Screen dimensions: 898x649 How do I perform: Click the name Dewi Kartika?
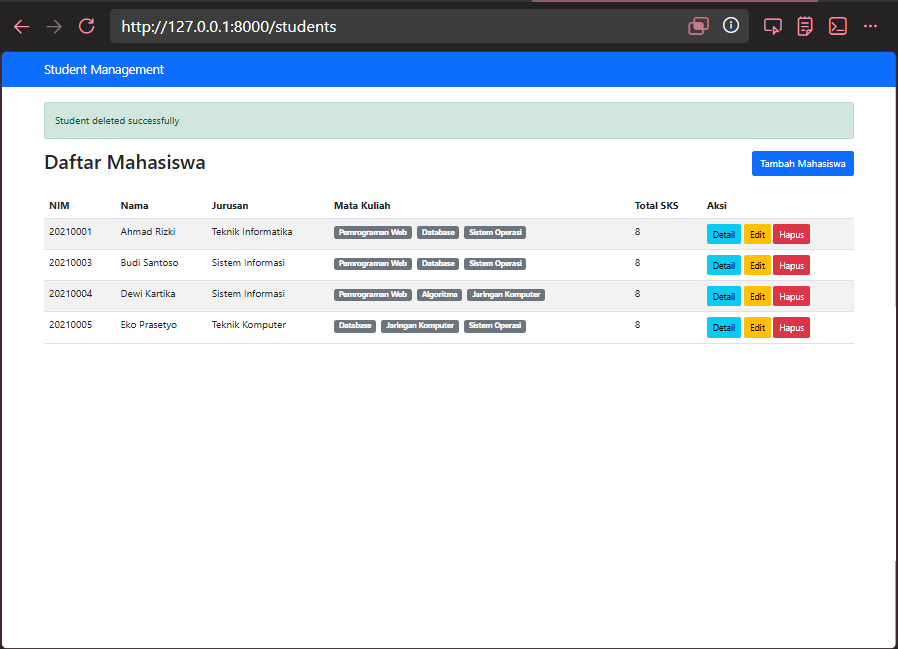[x=148, y=294]
